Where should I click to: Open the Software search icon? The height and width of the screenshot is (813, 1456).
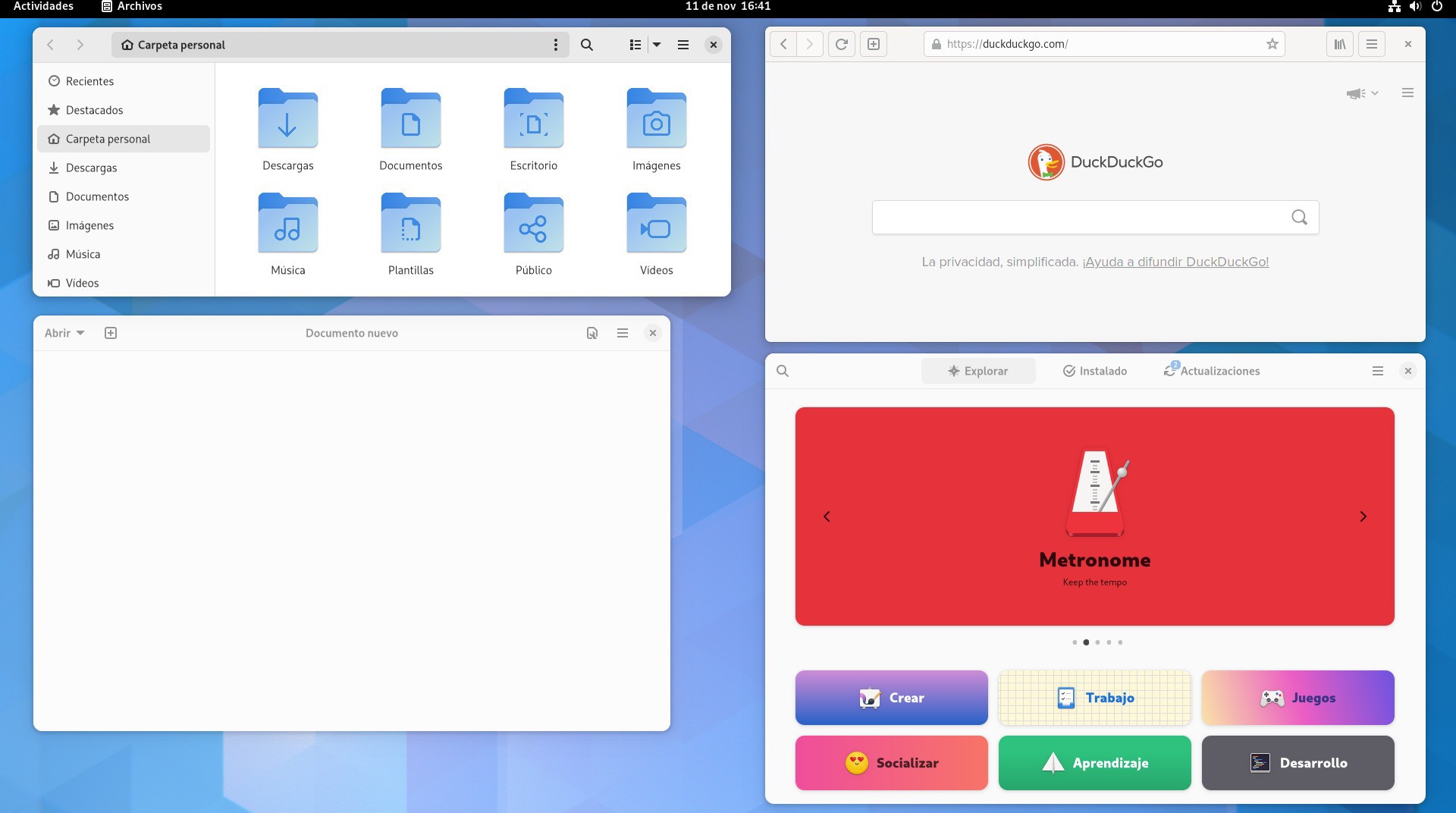(783, 371)
